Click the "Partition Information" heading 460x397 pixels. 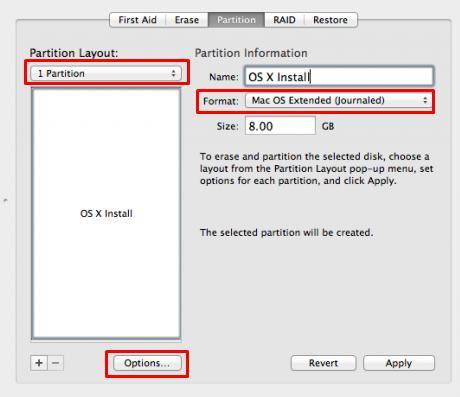pyautogui.click(x=251, y=53)
